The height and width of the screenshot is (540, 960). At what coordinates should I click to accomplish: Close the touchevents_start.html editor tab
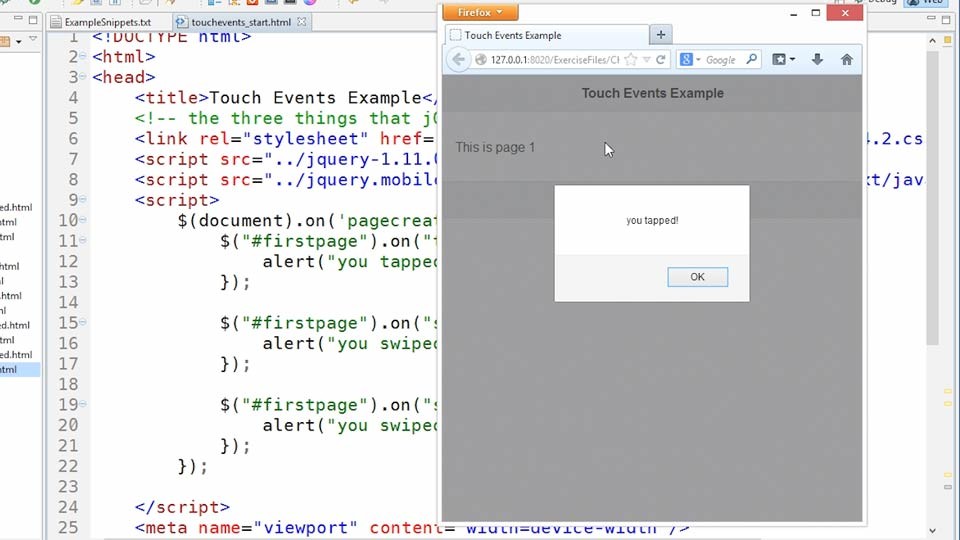point(301,21)
